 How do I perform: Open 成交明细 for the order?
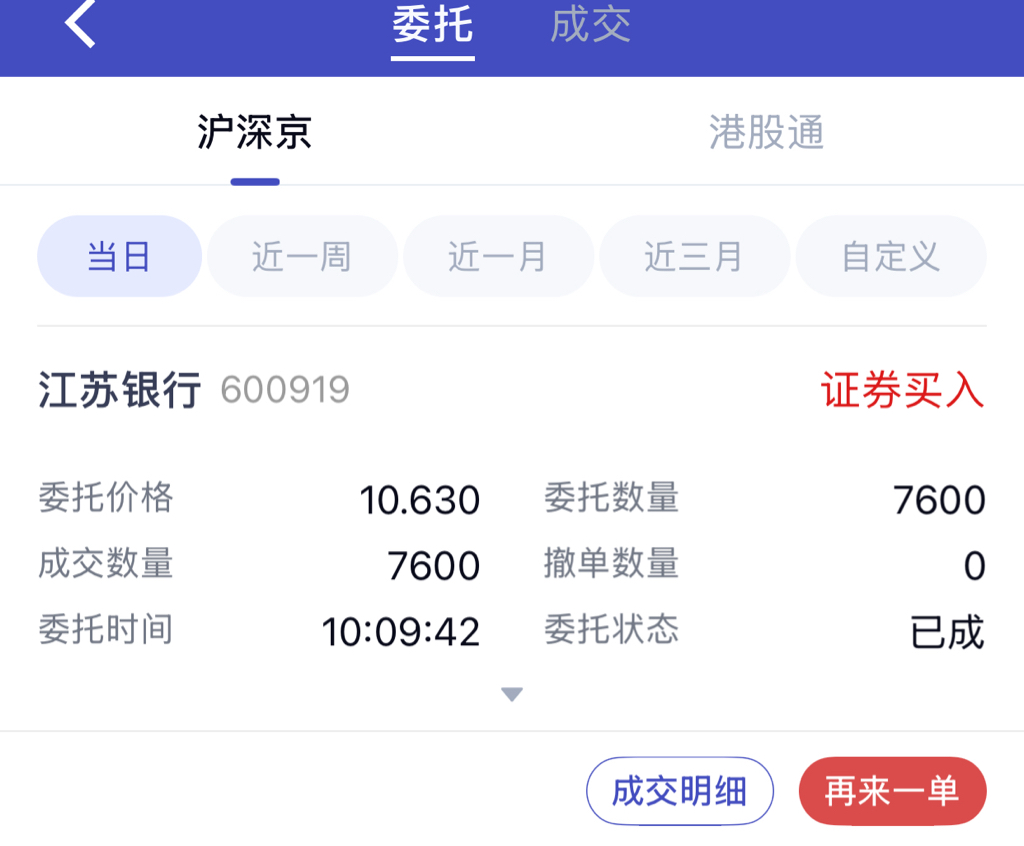[x=680, y=791]
